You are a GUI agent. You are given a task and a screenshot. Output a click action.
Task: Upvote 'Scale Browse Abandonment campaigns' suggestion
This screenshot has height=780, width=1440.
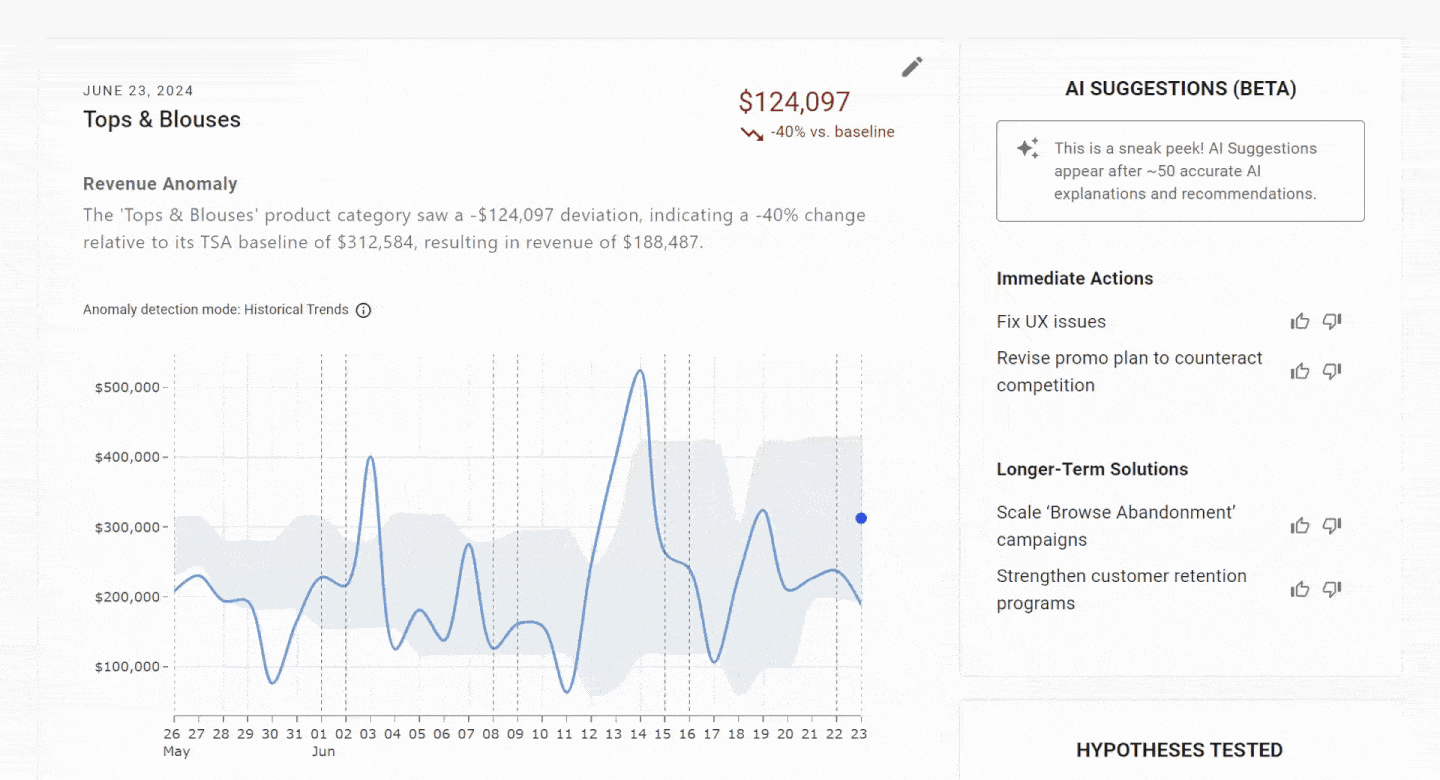(1300, 525)
